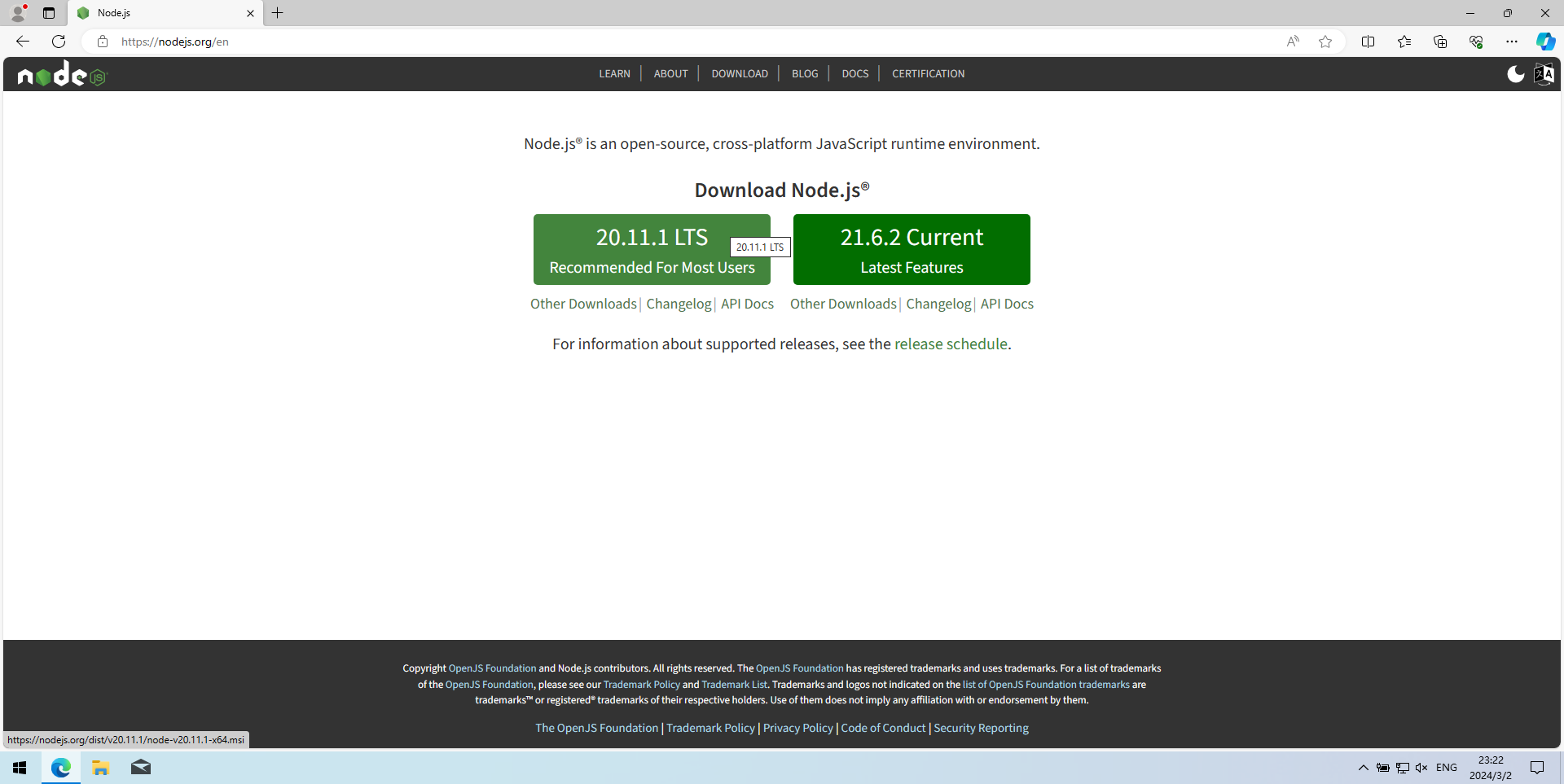Screen dimensions: 1564x784
Task: Open the Windows Start menu
Action: [20, 768]
